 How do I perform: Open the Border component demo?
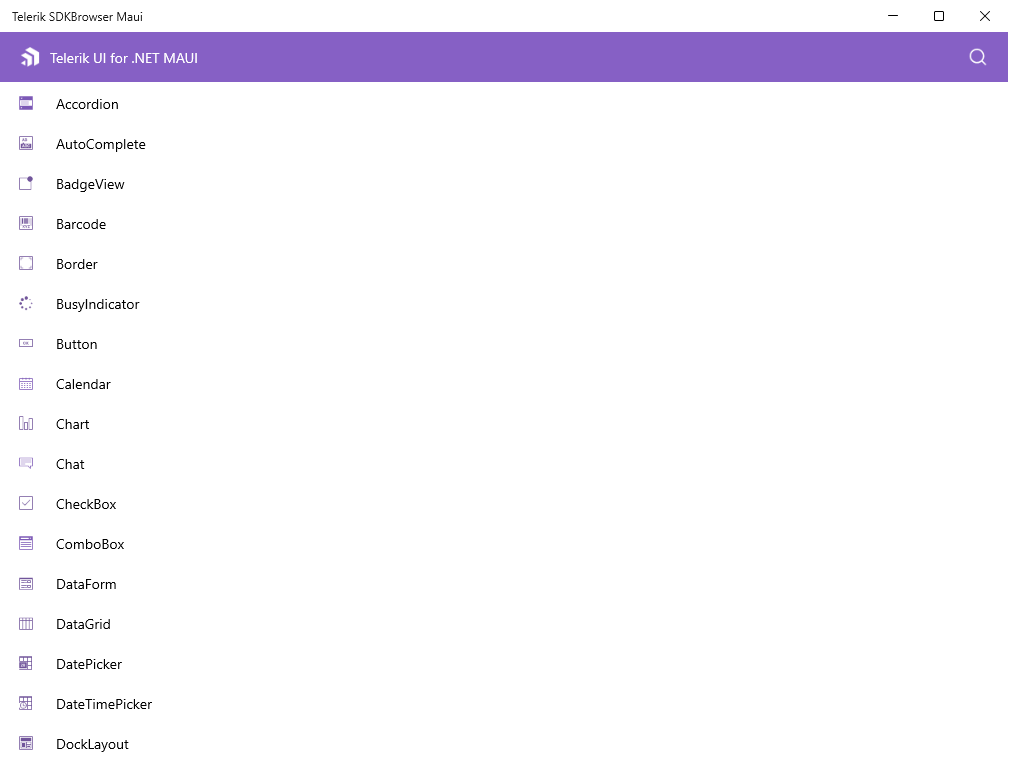(x=77, y=263)
